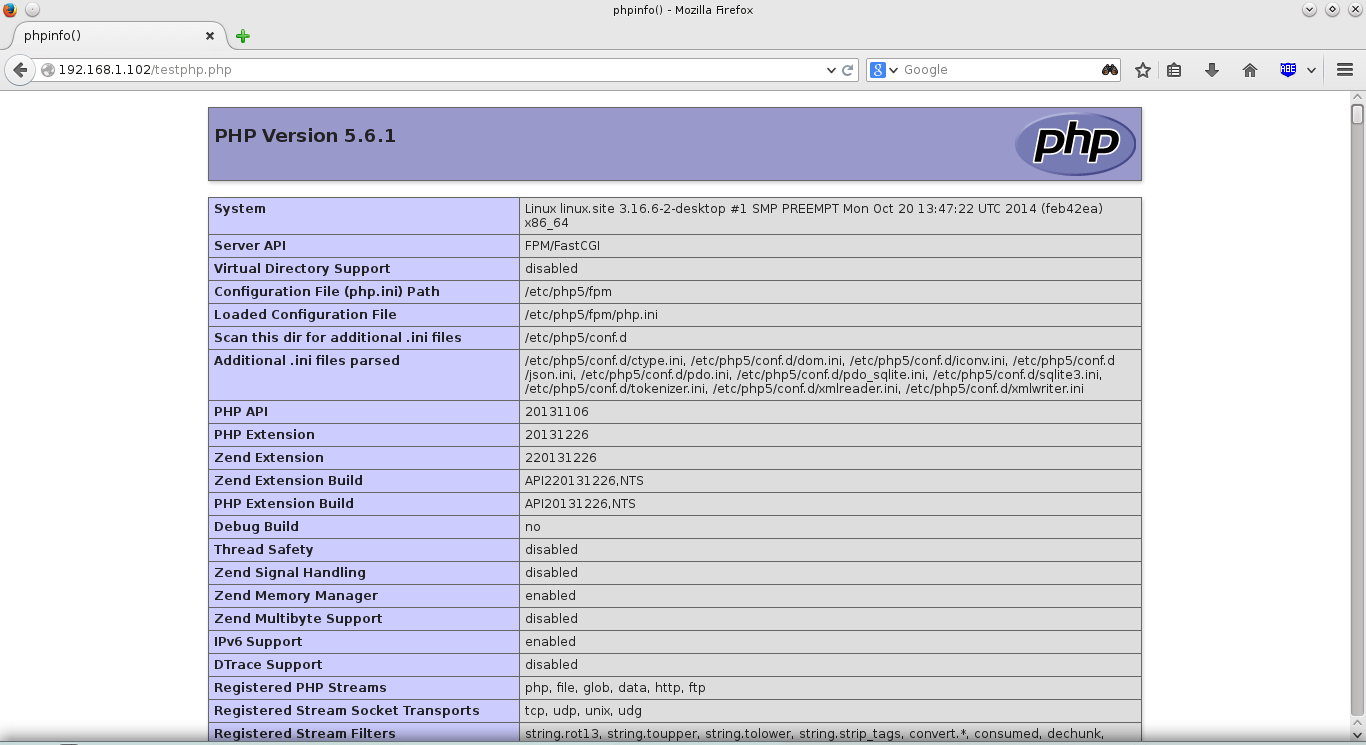The width and height of the screenshot is (1366, 745).
Task: Click the '/etc/php5/fpm/php.ini' value
Action: pos(591,315)
